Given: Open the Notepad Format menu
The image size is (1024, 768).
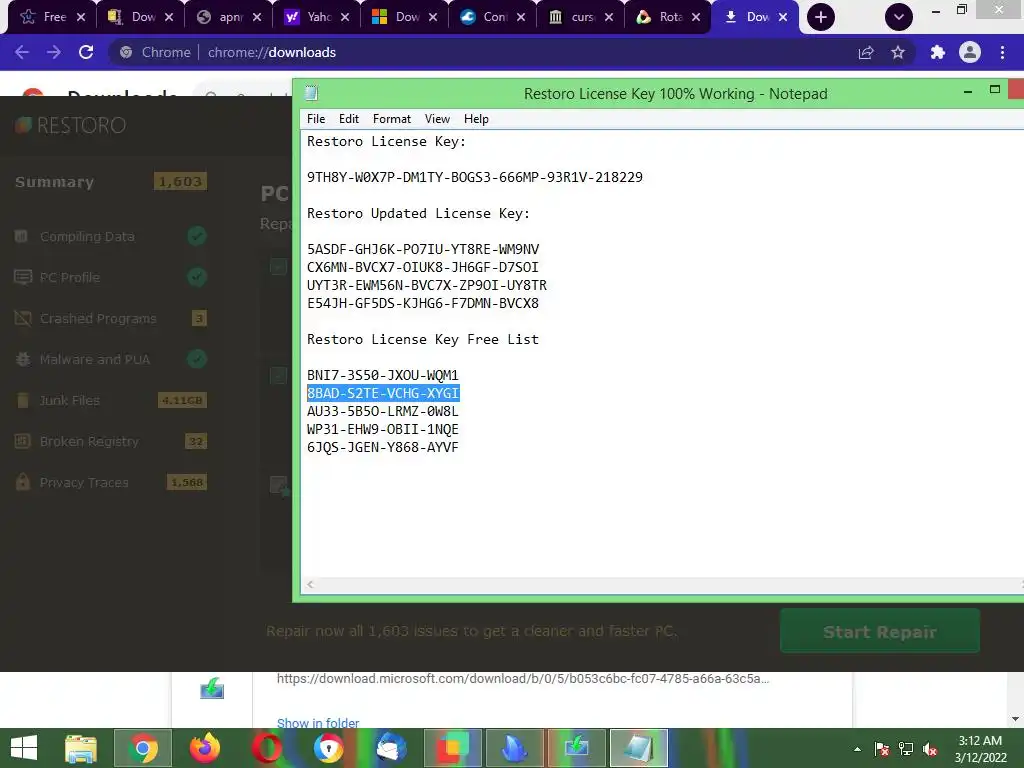Looking at the screenshot, I should click(x=392, y=119).
